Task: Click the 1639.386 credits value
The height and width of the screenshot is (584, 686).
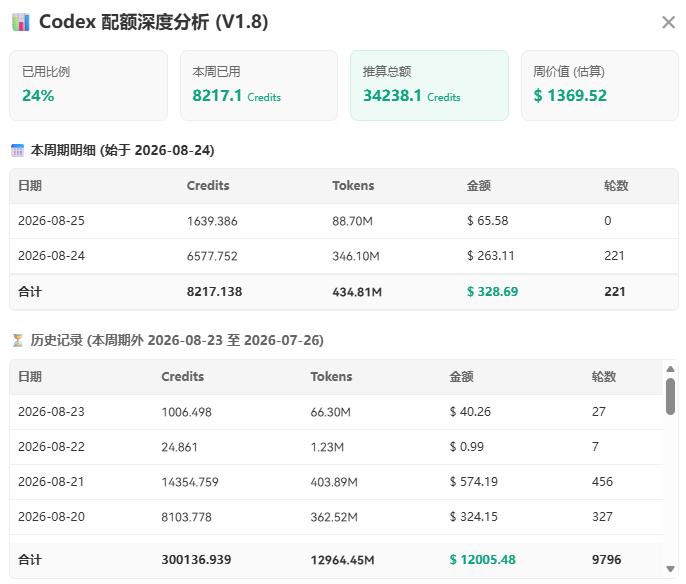Action: (212, 221)
